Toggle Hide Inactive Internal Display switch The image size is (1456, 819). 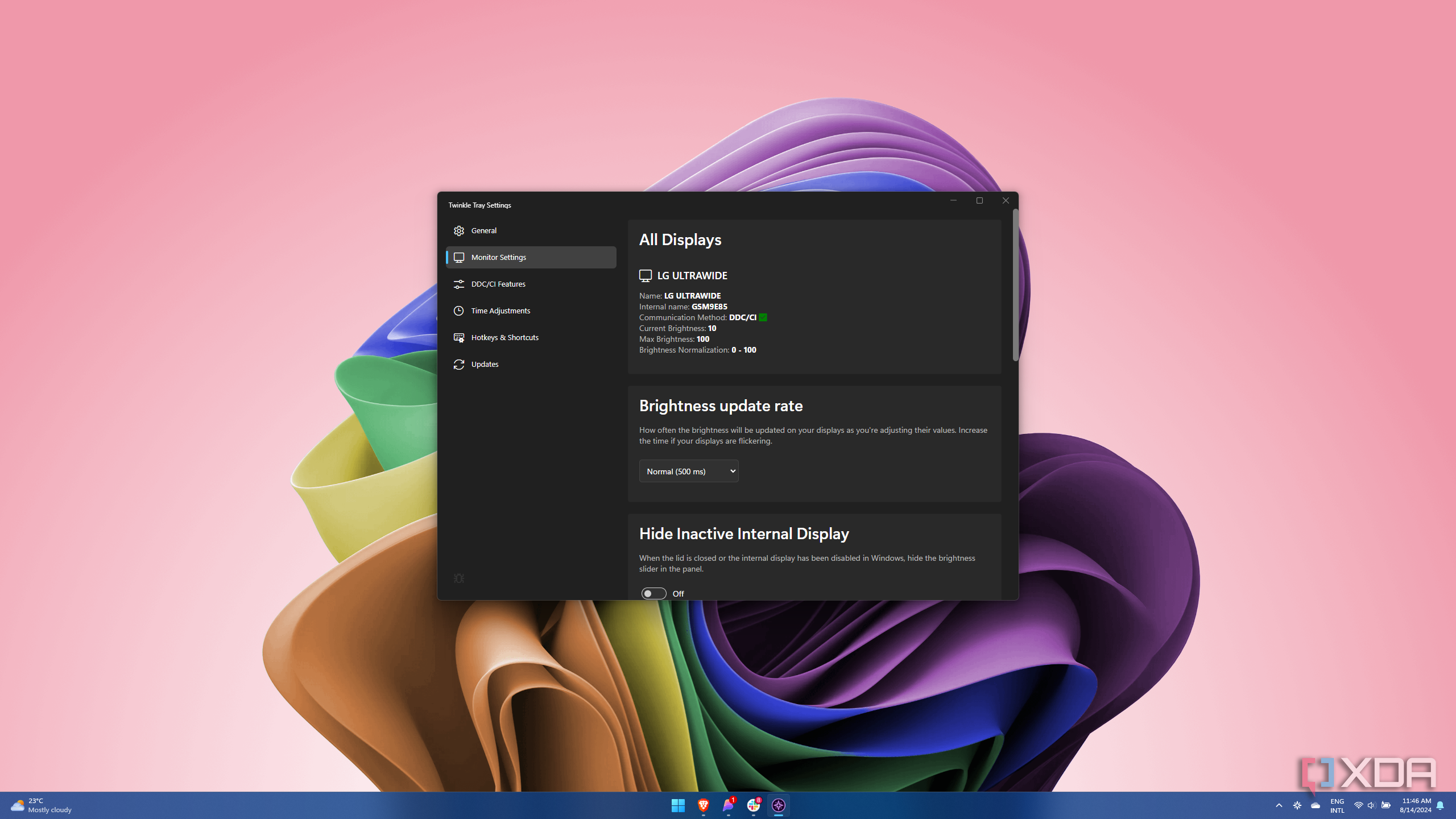click(653, 593)
